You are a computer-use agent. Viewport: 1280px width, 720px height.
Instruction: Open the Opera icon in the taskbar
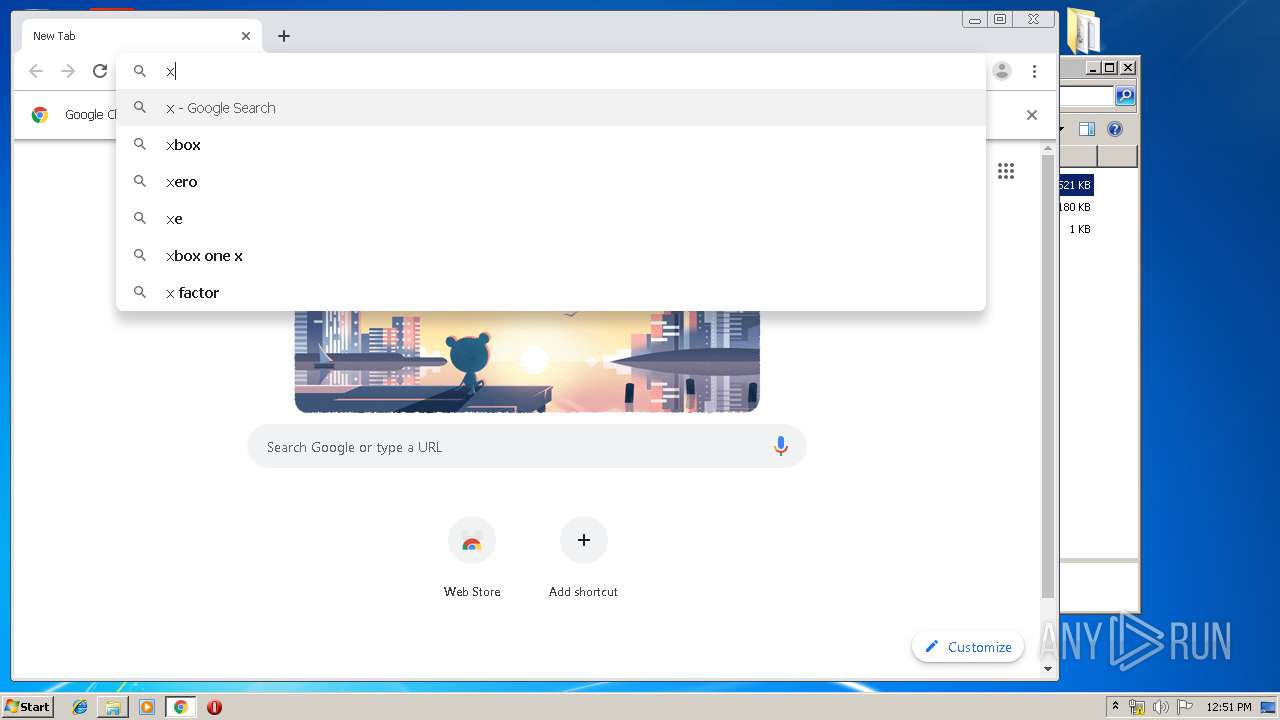click(214, 707)
